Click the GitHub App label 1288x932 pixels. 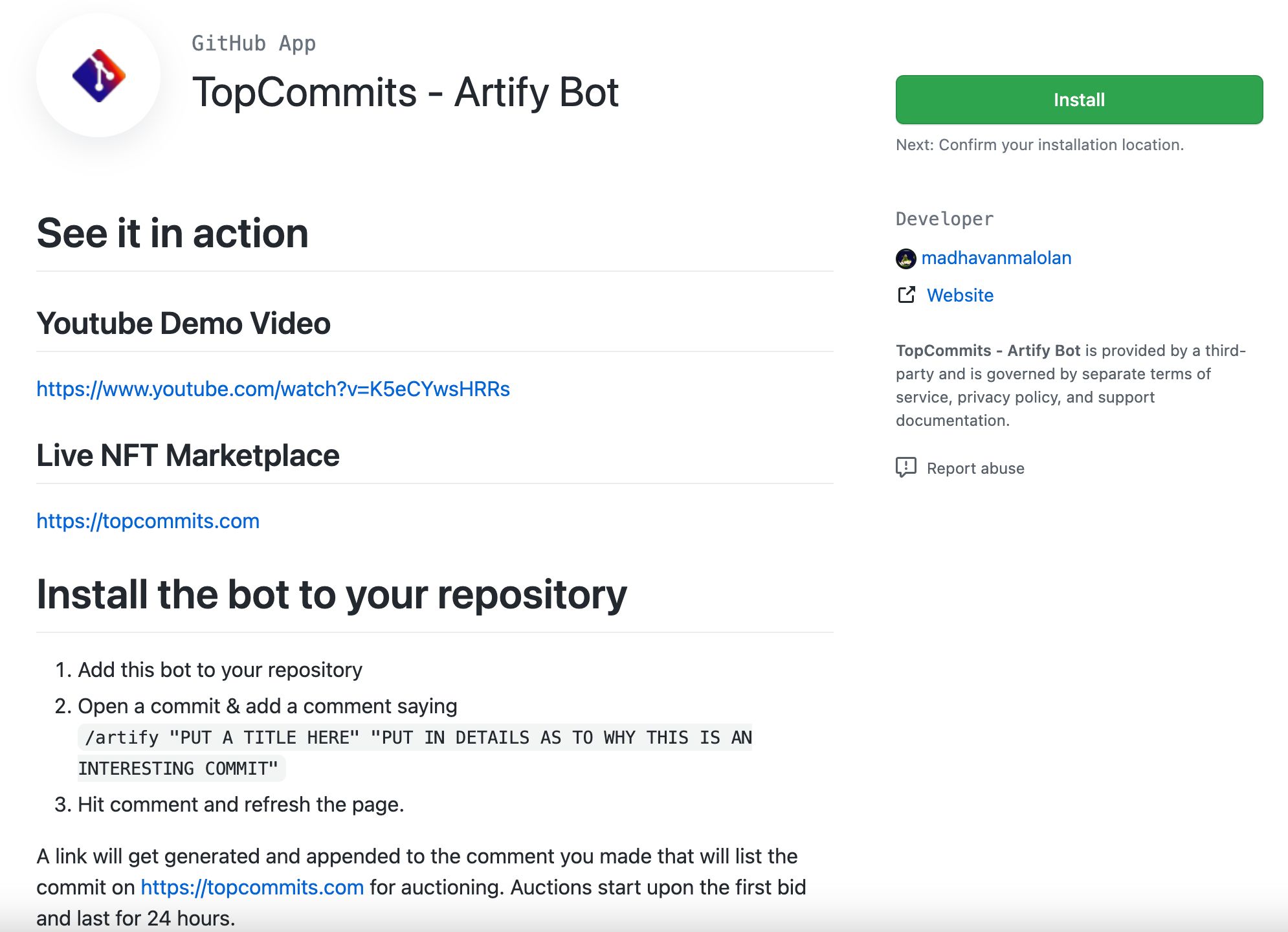(254, 43)
